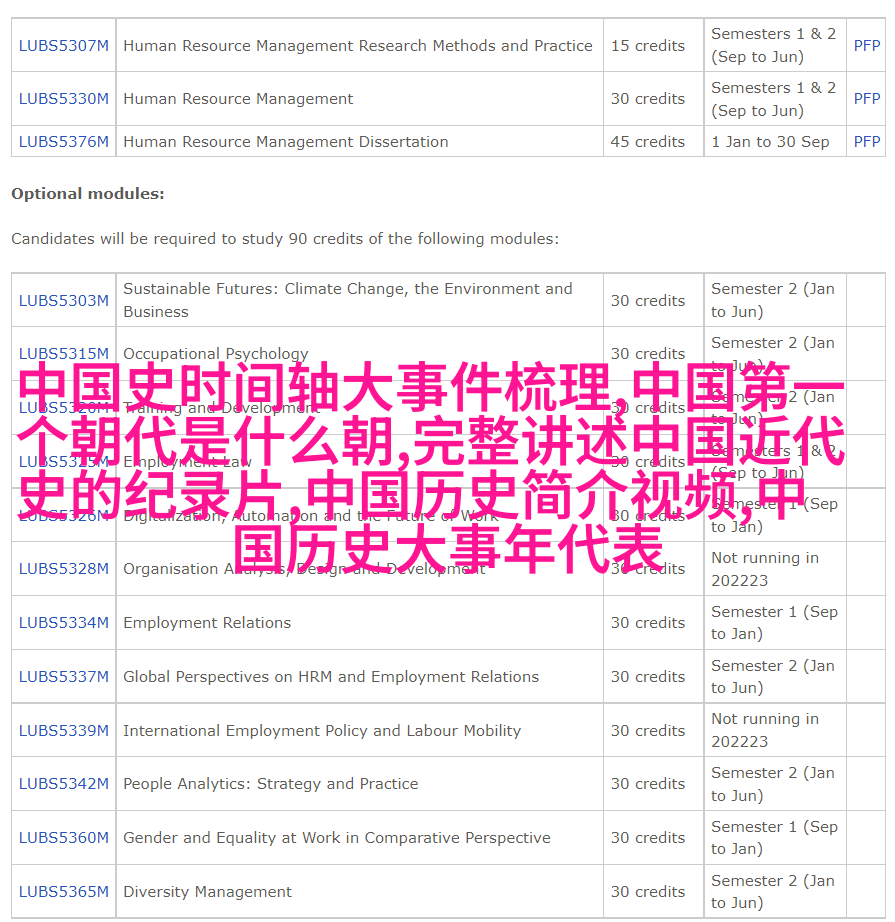Viewport: 895px width, 922px height.
Task: Open the LUBS5334M Employment Relations link
Action: pyautogui.click(x=63, y=622)
